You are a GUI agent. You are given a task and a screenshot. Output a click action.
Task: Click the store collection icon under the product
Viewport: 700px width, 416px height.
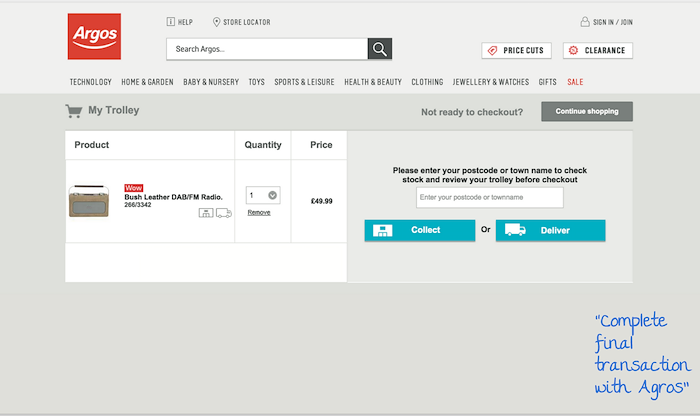pos(206,213)
